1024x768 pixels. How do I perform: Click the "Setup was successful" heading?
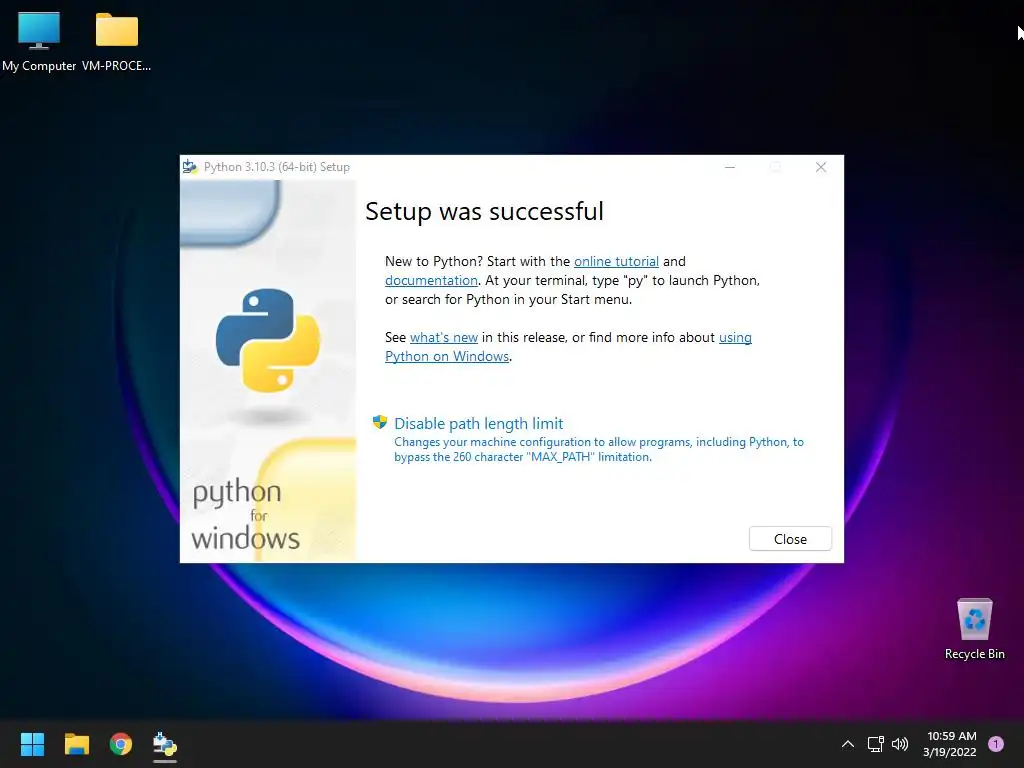pyautogui.click(x=484, y=211)
